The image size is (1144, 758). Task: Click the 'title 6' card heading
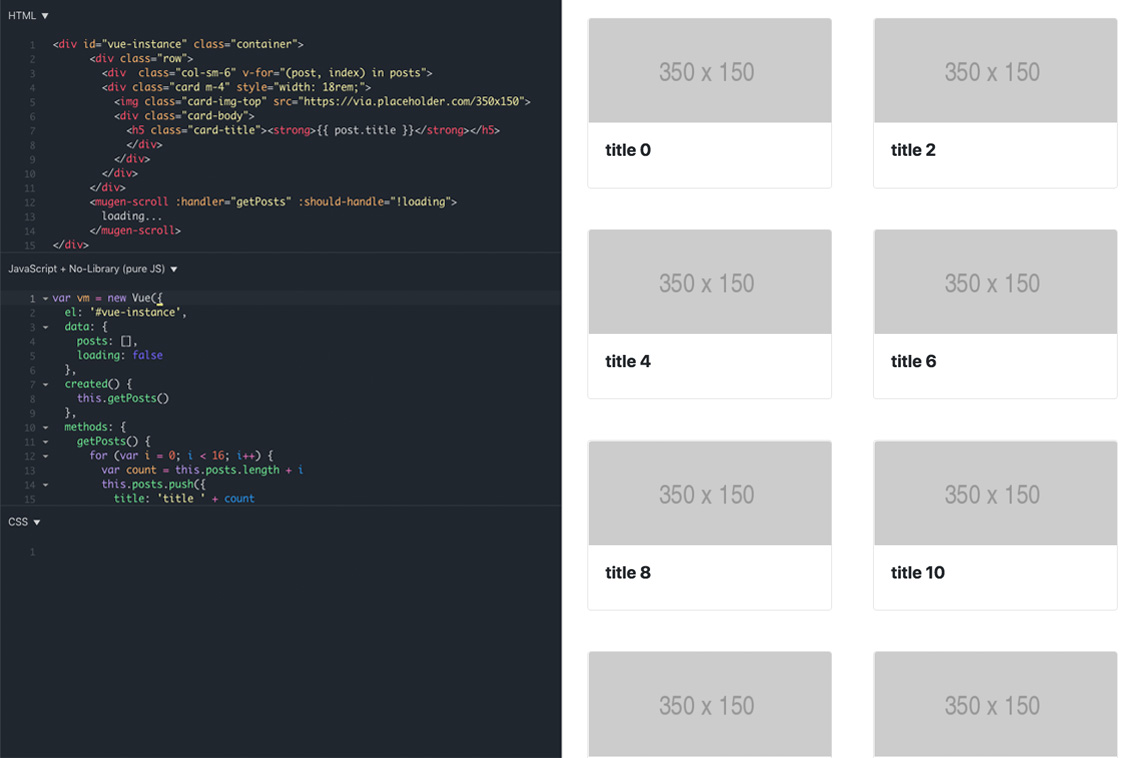pos(913,362)
